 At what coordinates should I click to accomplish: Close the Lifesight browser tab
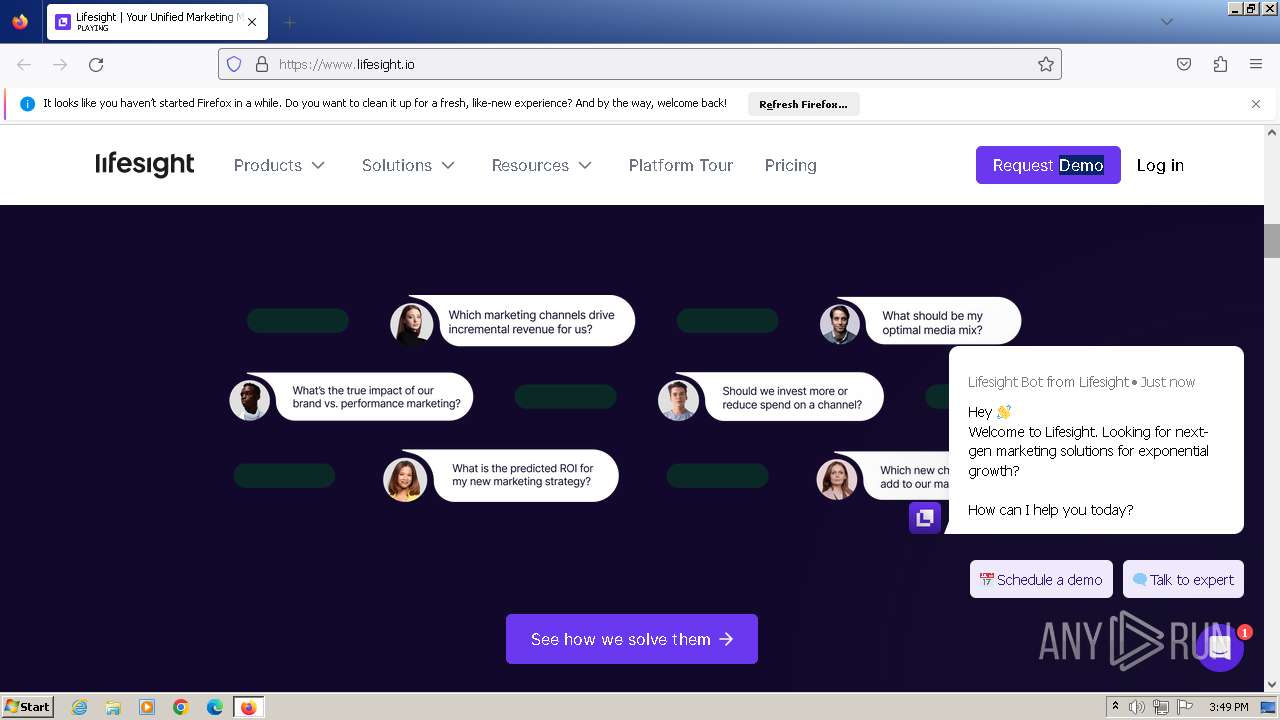click(x=251, y=22)
